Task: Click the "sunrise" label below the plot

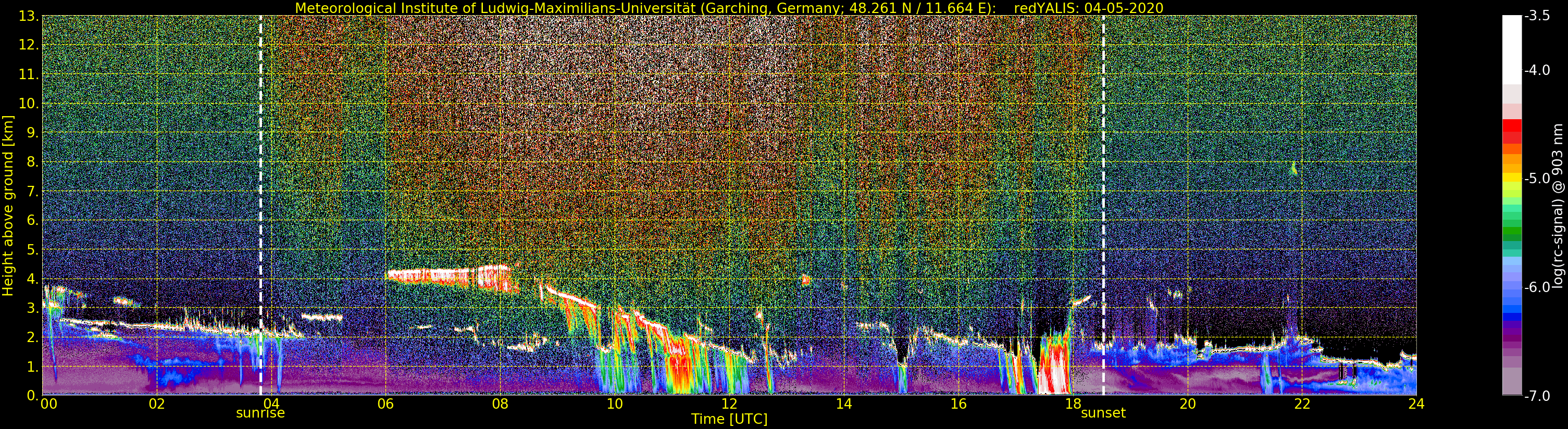Action: [260, 413]
